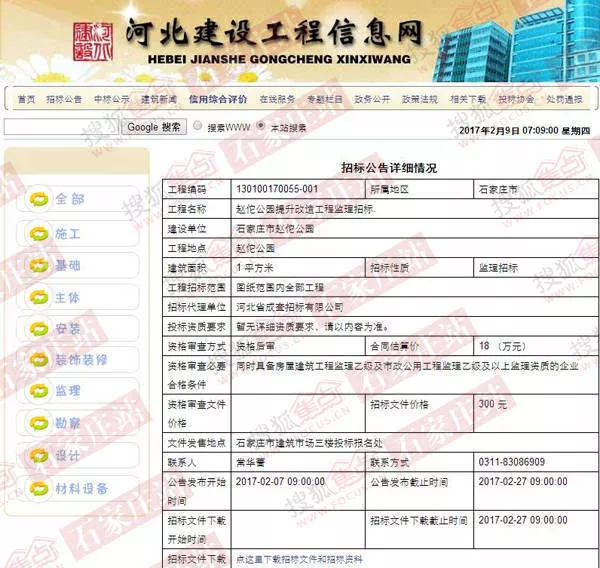The image size is (600, 568).
Task: Select the 本站搜索 radio button
Action: tap(261, 128)
